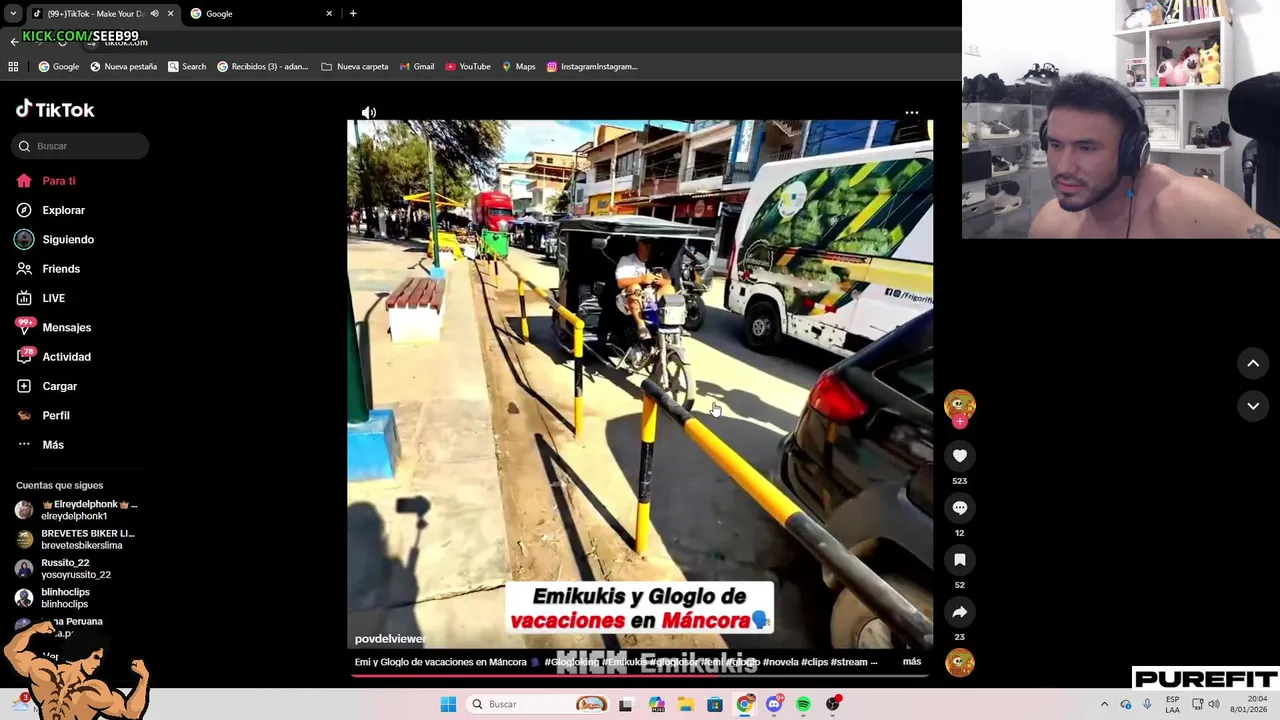Open Chrome from the taskbar
Image resolution: width=1280 pixels, height=720 pixels.
coord(745,704)
